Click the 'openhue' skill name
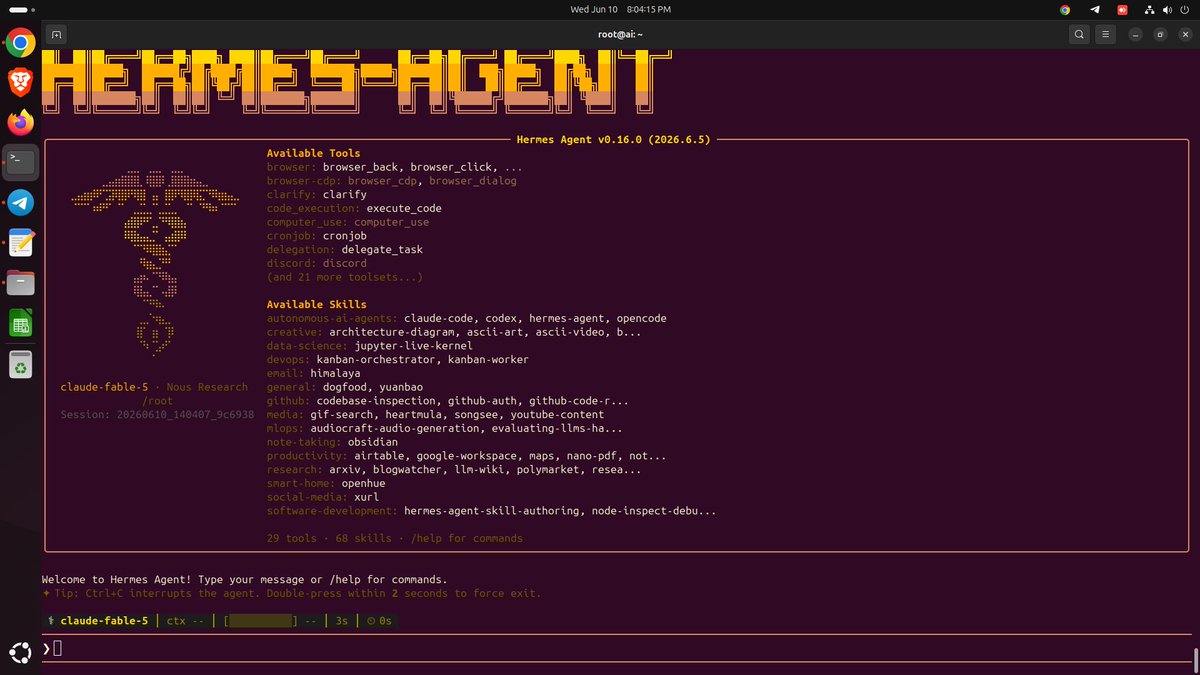Screen dimensions: 1200x675 363,483
